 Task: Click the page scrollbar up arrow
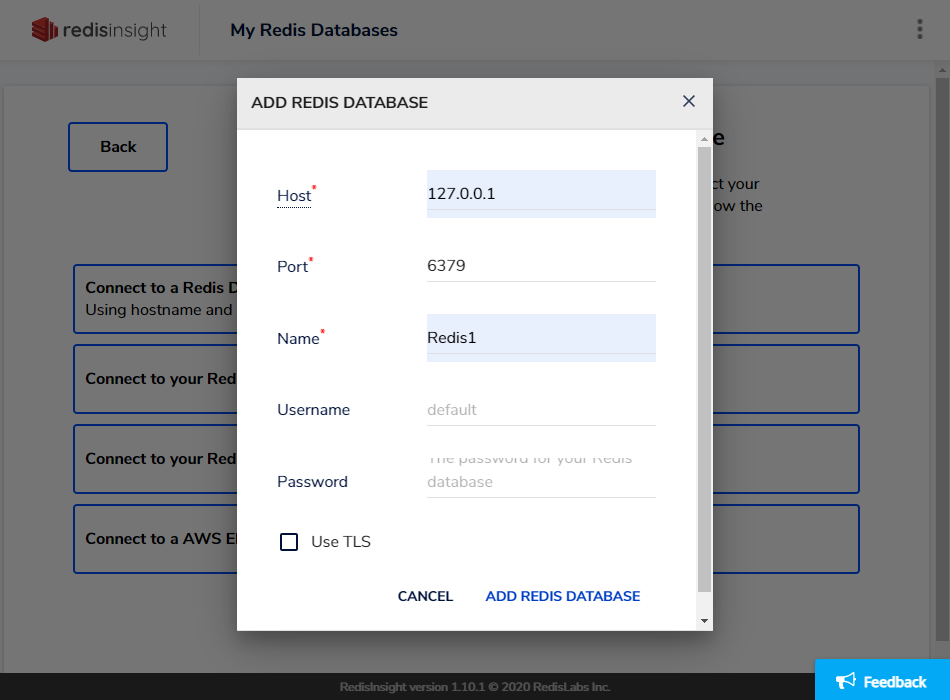coord(942,69)
